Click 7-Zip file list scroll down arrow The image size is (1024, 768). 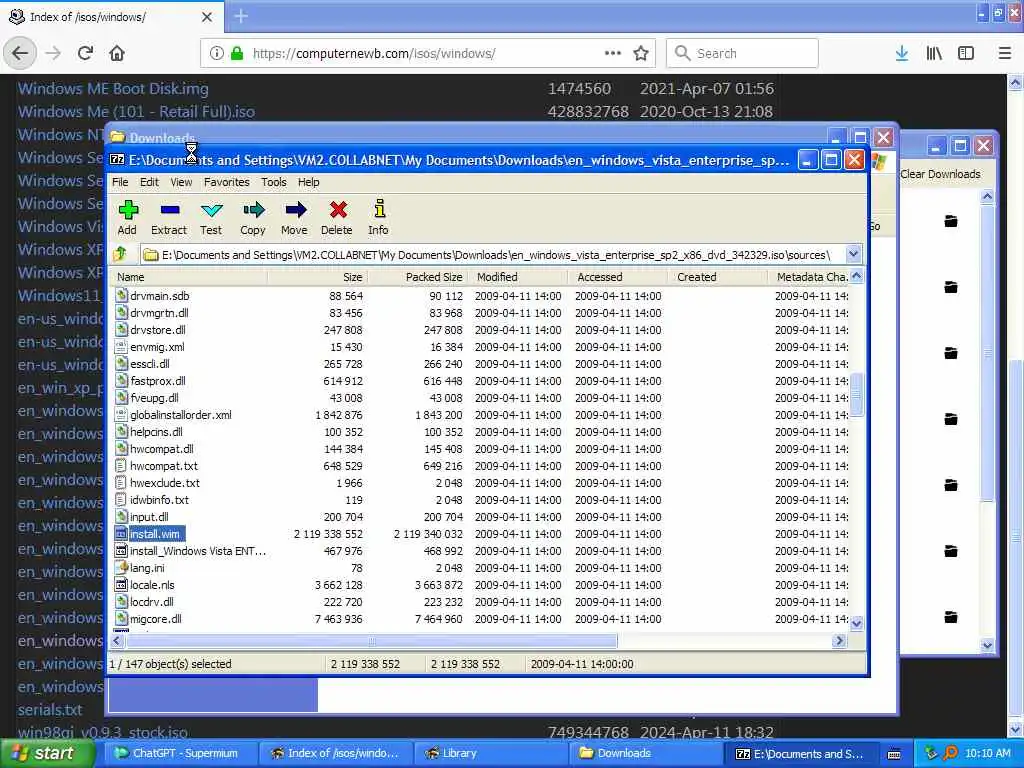coord(857,624)
